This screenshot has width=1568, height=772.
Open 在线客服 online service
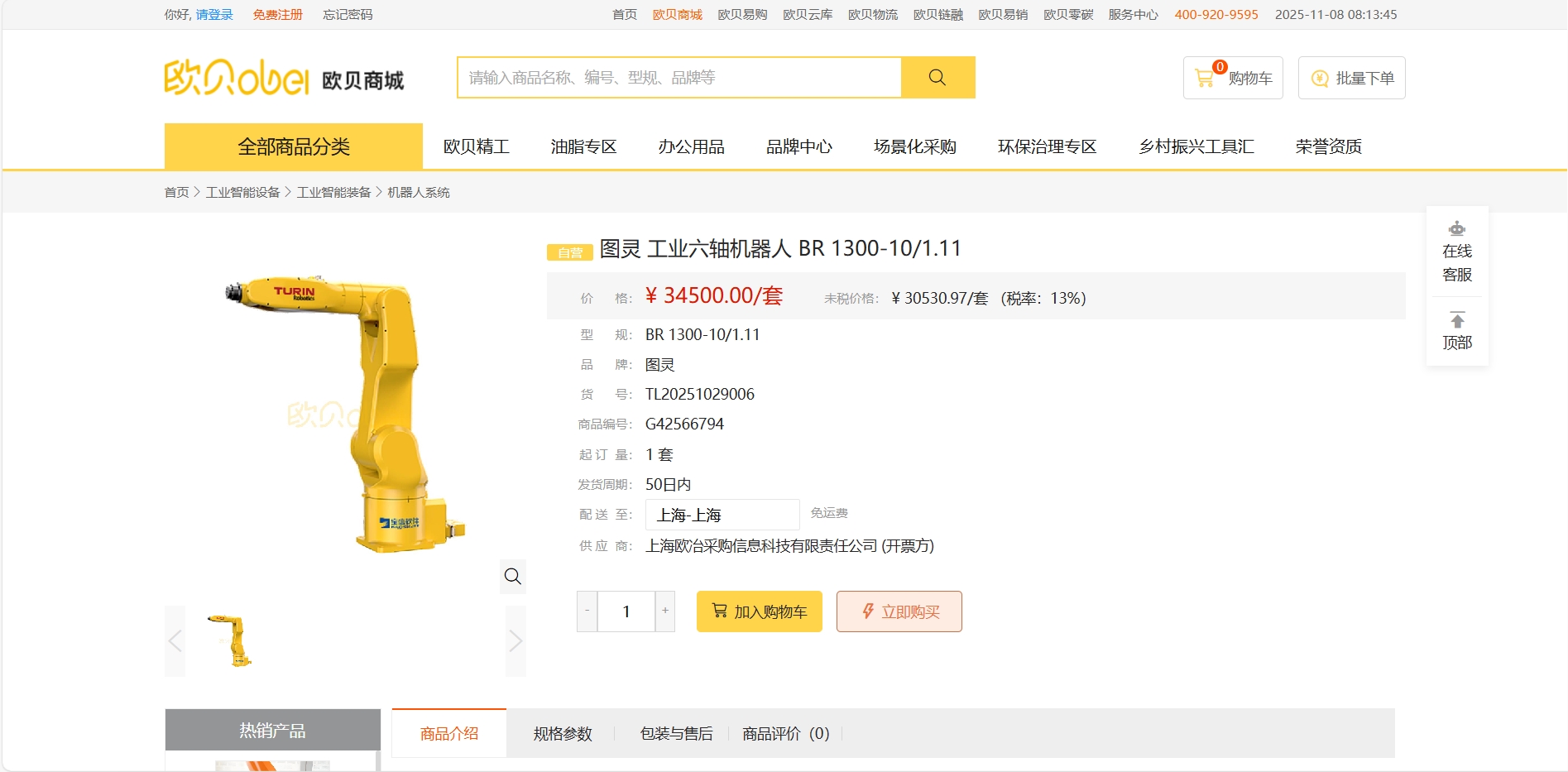(1457, 252)
